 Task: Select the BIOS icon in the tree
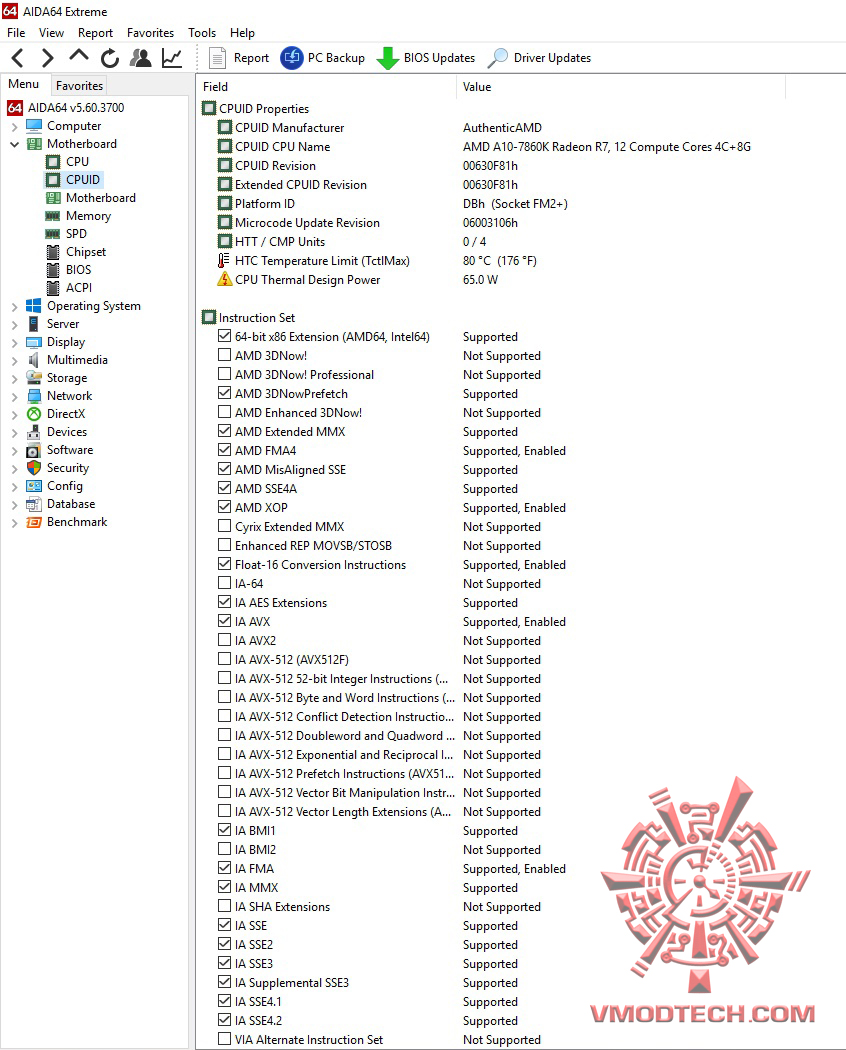tap(53, 270)
